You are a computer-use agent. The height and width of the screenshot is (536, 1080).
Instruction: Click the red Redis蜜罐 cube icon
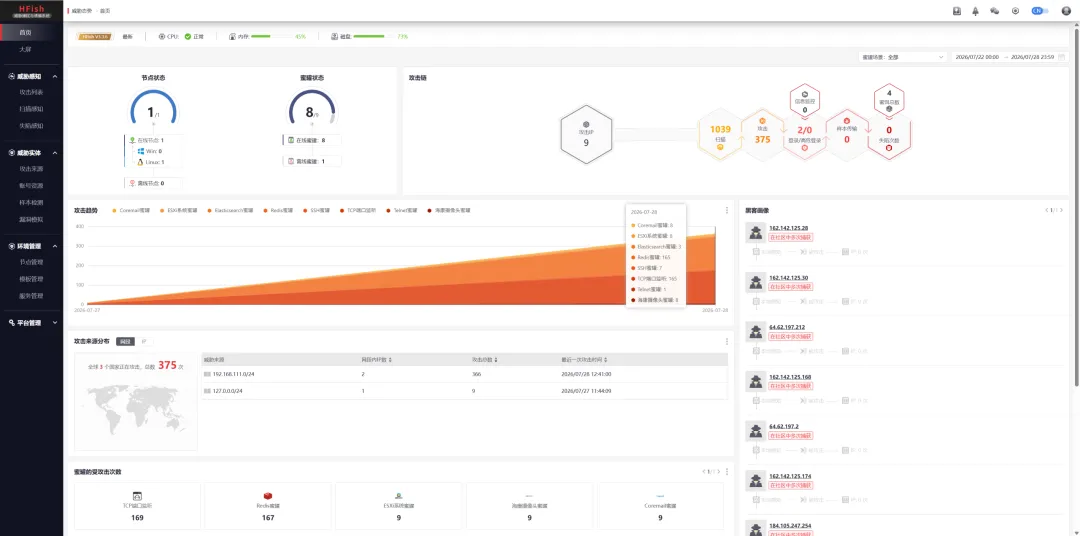(x=268, y=495)
